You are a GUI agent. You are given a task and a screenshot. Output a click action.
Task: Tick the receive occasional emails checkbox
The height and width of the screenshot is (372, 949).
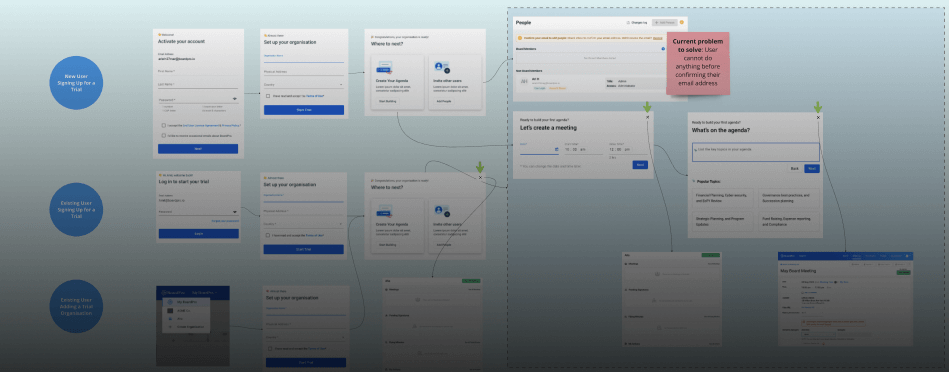[163, 135]
